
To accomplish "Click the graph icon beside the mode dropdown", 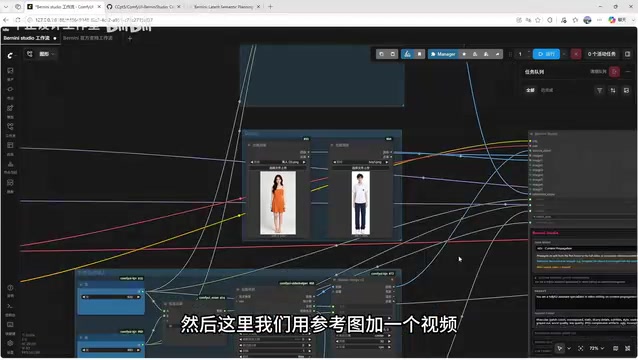I will (x=29, y=54).
